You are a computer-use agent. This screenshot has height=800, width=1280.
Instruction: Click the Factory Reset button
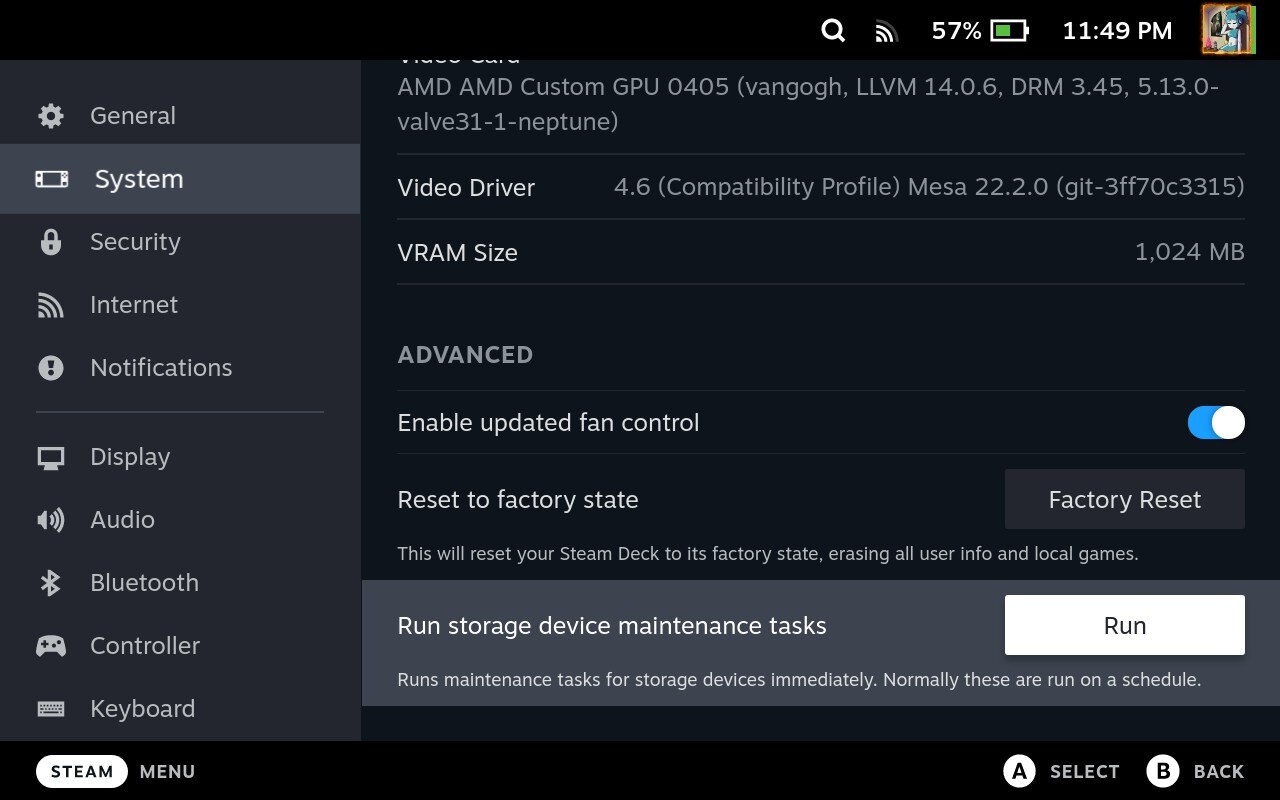click(1124, 499)
